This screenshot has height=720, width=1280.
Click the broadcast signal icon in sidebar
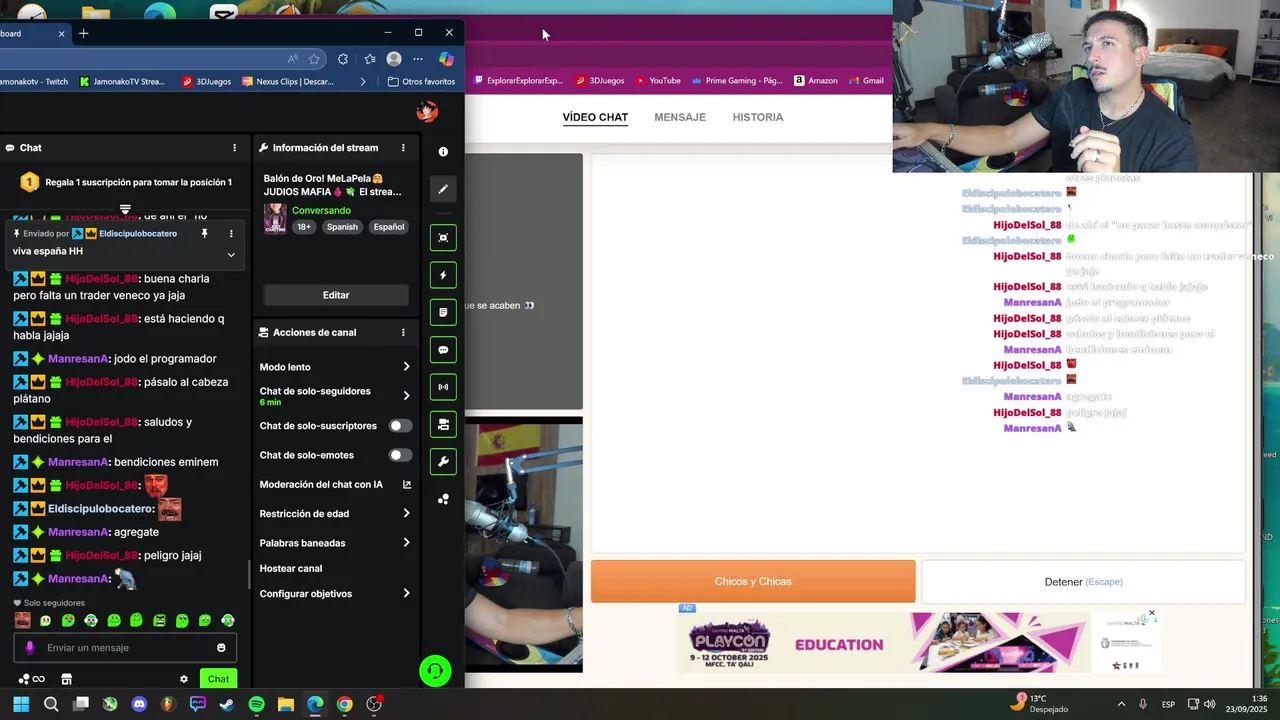click(443, 387)
